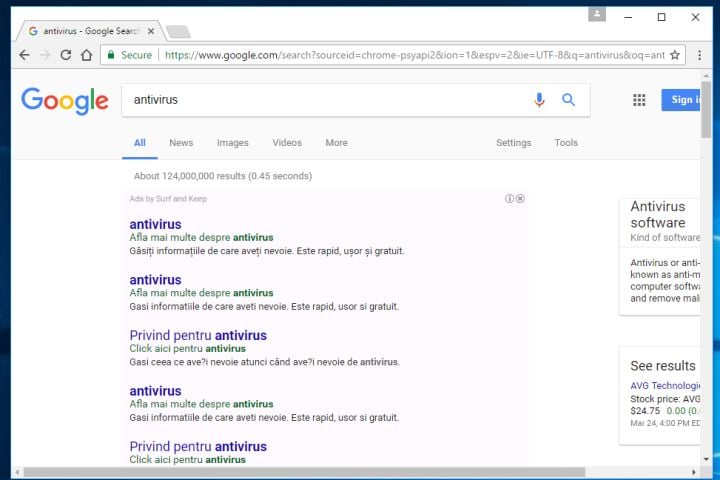This screenshot has width=720, height=480.
Task: Click the magnifier search icon
Action: [x=568, y=100]
